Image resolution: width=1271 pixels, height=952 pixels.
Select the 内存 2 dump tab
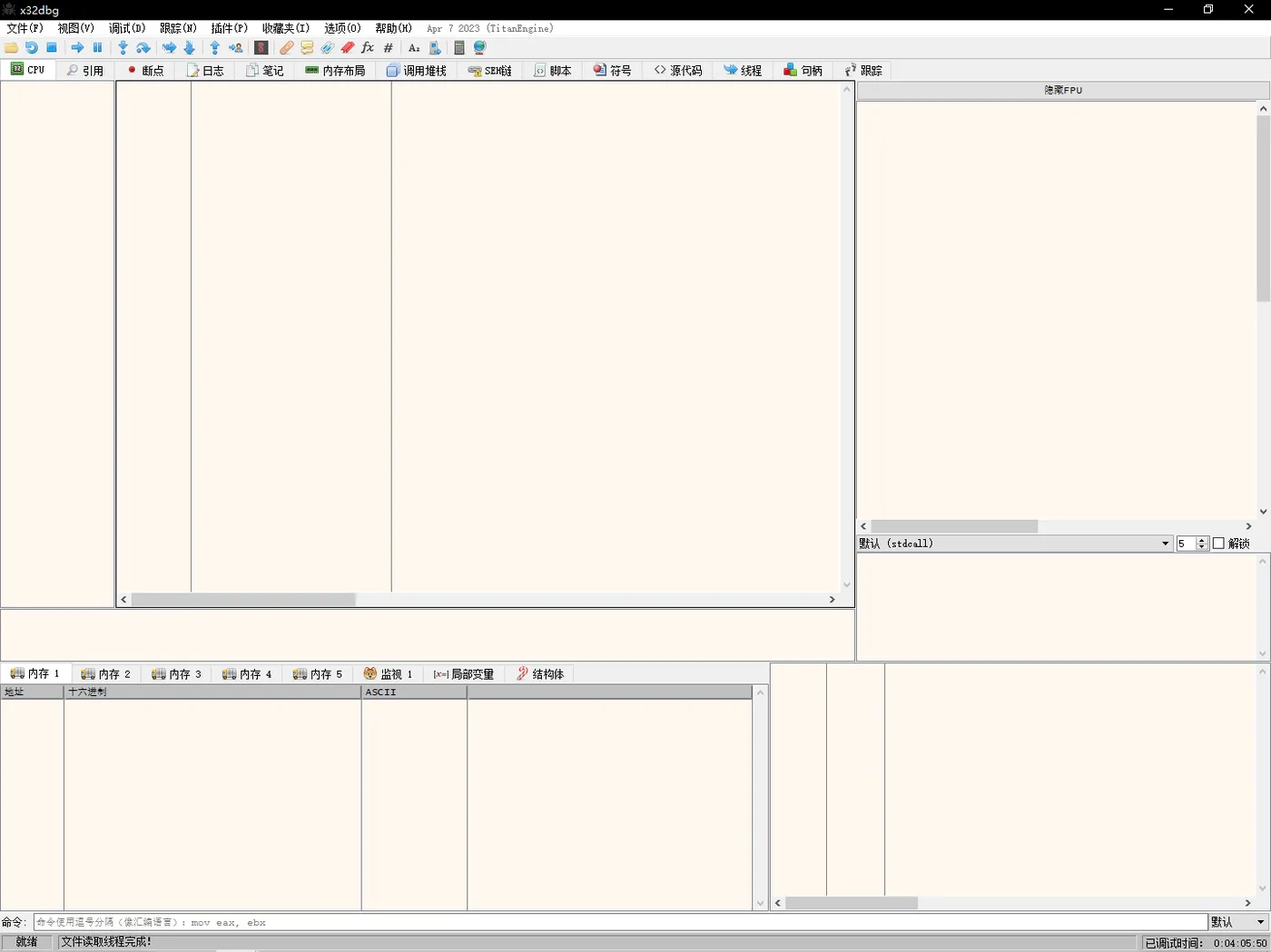(106, 673)
